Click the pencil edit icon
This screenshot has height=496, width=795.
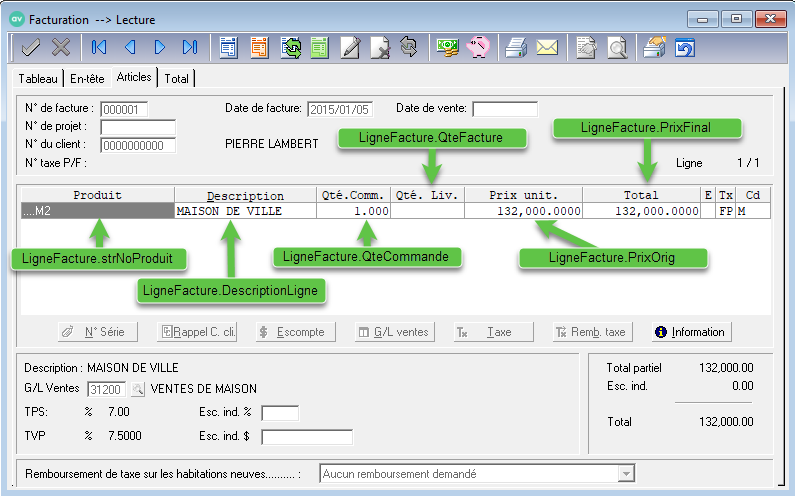[x=350, y=47]
